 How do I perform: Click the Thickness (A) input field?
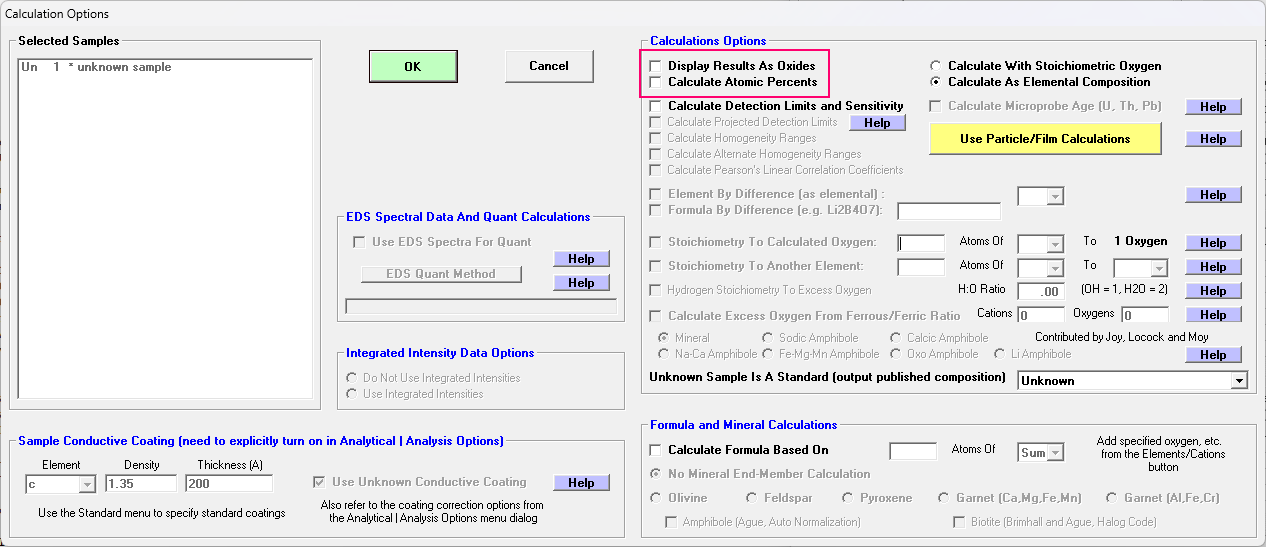click(x=228, y=484)
